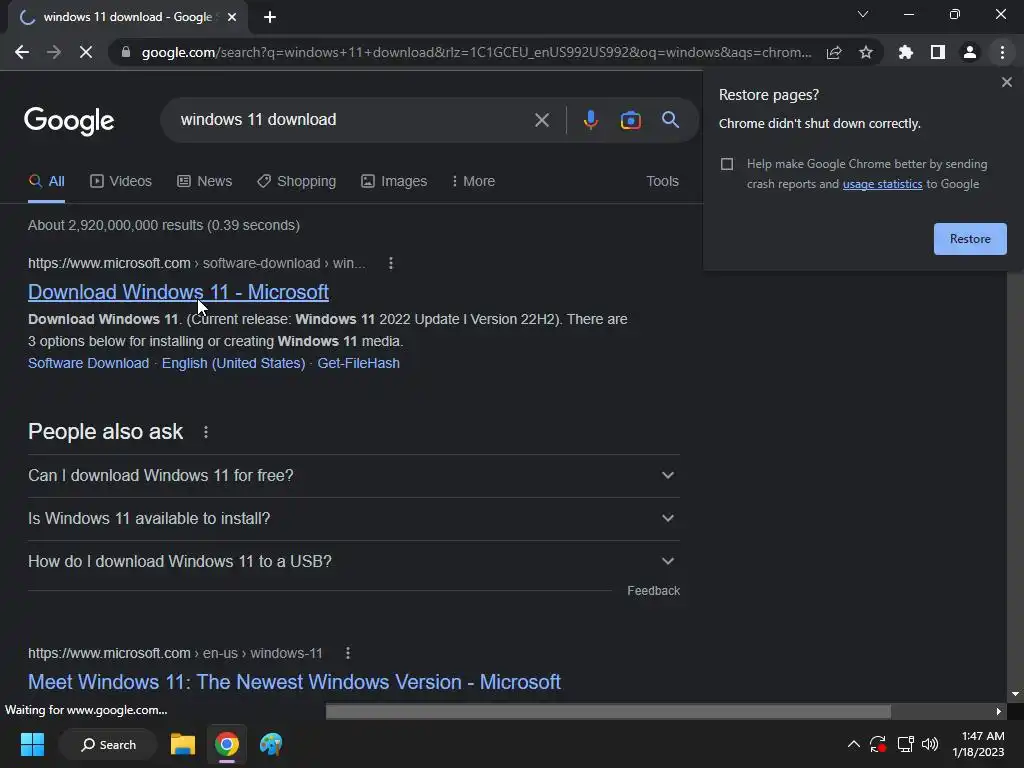Open Chrome's three-dot menu
This screenshot has height=768, width=1024.
[1002, 52]
